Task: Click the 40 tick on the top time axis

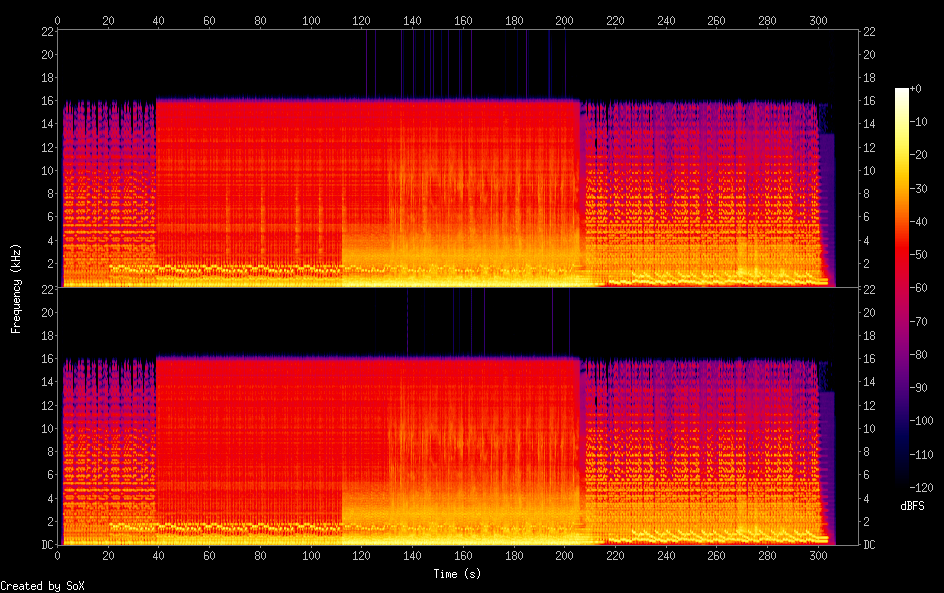Action: point(159,20)
